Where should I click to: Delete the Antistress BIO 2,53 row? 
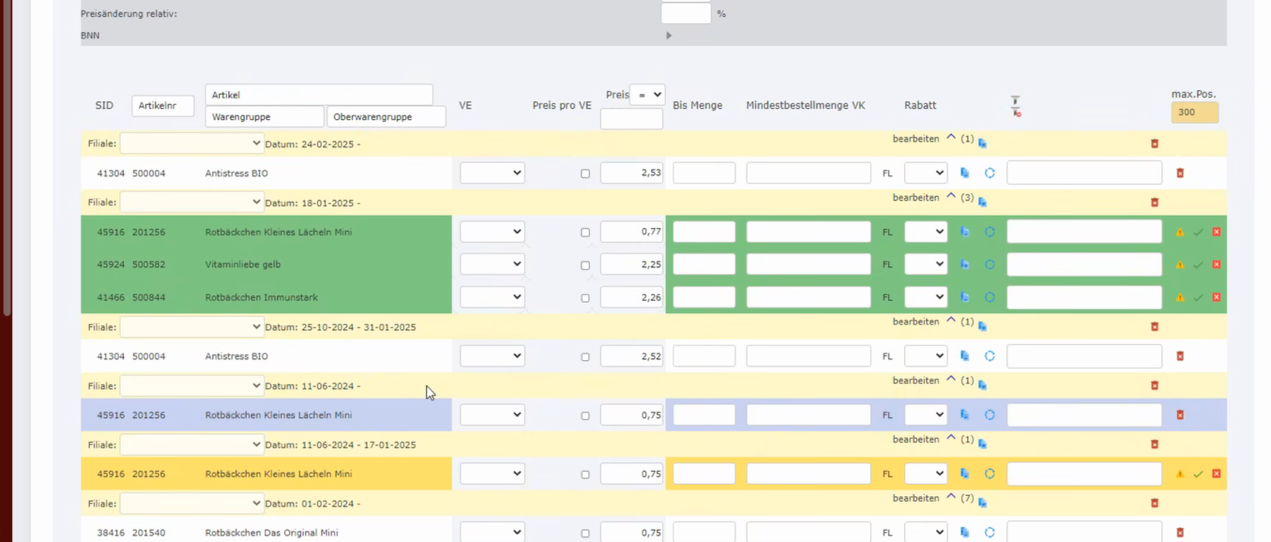tap(1180, 173)
